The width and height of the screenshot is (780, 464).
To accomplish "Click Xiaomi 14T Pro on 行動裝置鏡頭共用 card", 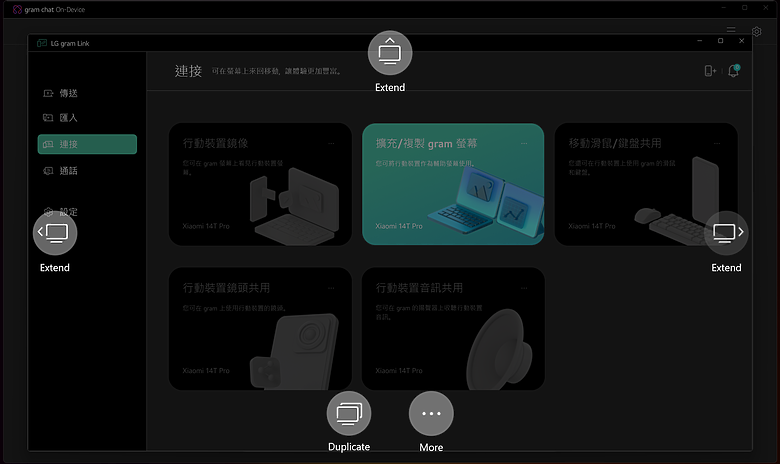I will point(206,371).
